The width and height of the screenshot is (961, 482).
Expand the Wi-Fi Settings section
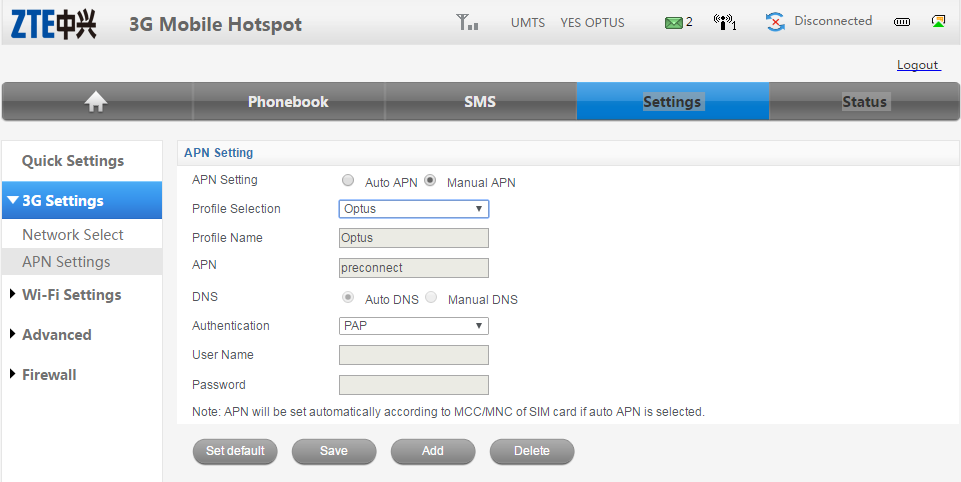(x=71, y=295)
